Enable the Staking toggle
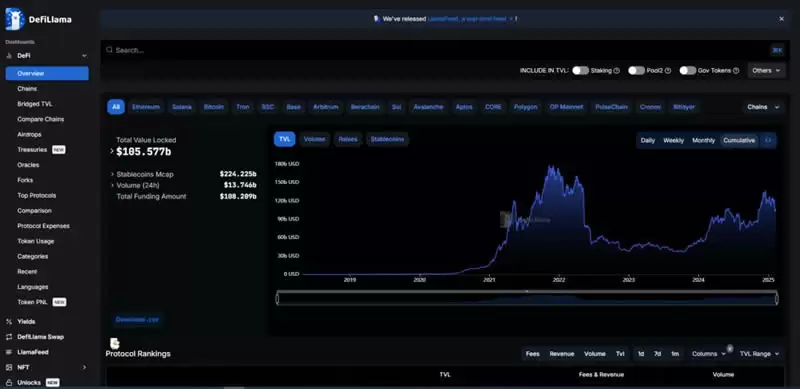The image size is (800, 389). tap(580, 70)
